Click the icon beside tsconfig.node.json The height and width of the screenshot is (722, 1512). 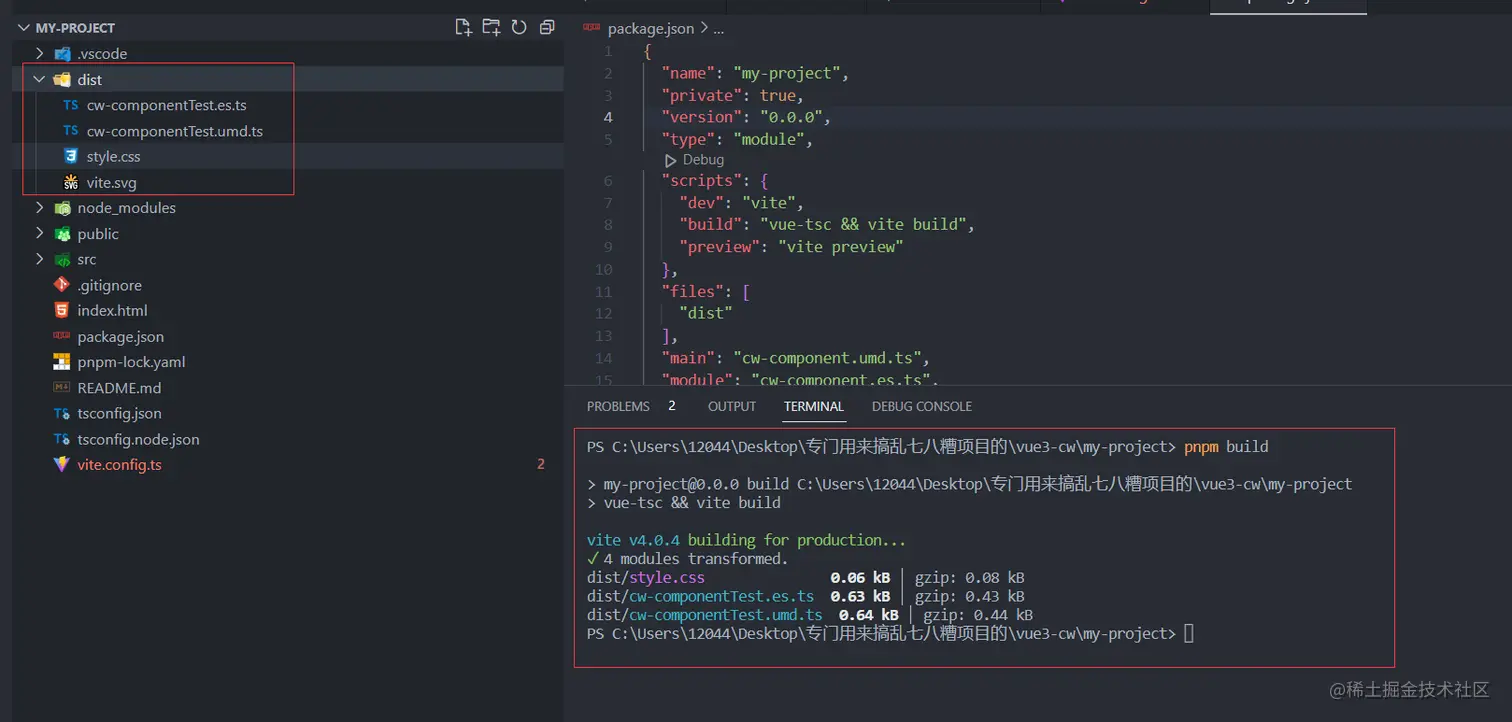[x=62, y=440]
